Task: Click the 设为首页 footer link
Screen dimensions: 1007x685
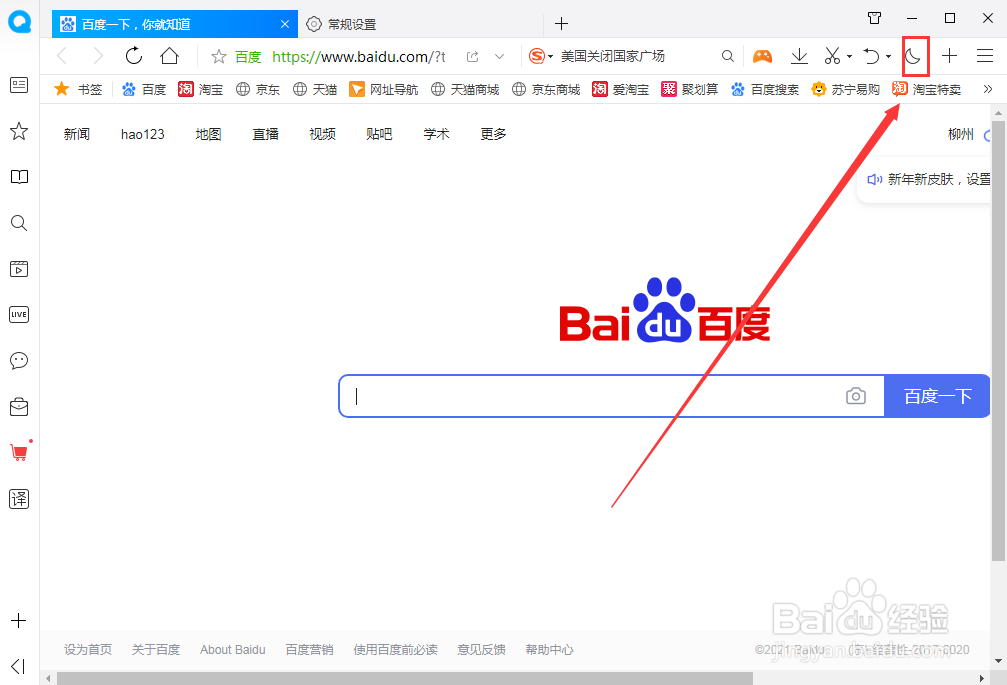Action: pos(88,650)
